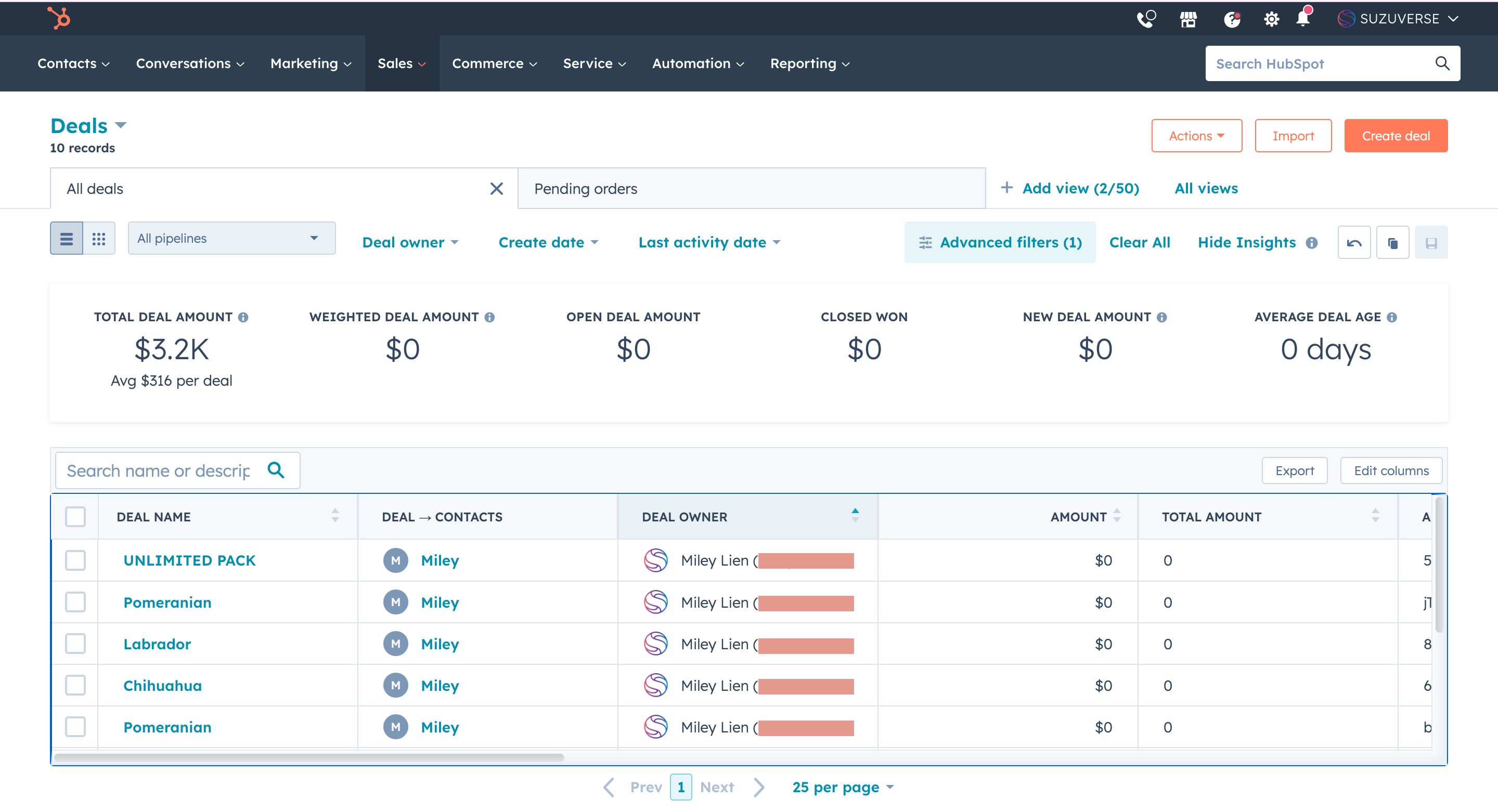The height and width of the screenshot is (812, 1498).
Task: Tick the Labrador deal checkbox
Action: (75, 644)
